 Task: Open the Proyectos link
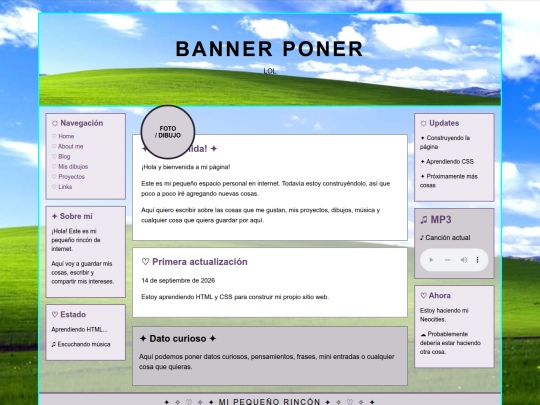(68, 177)
